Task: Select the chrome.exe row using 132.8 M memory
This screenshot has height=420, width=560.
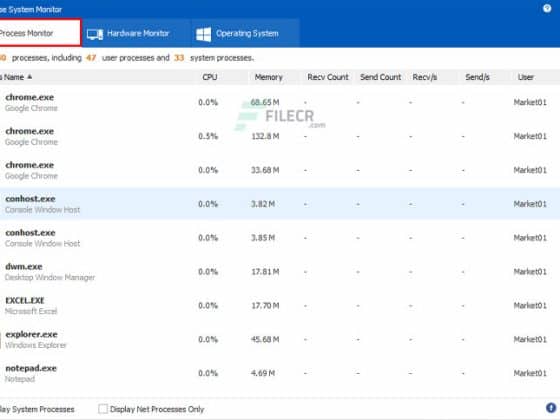Action: tap(280, 136)
